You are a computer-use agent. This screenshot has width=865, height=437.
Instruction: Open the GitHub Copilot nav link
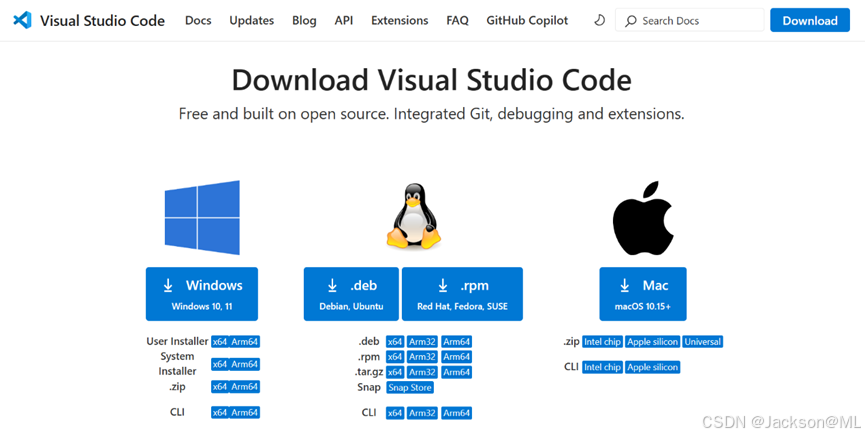tap(527, 20)
